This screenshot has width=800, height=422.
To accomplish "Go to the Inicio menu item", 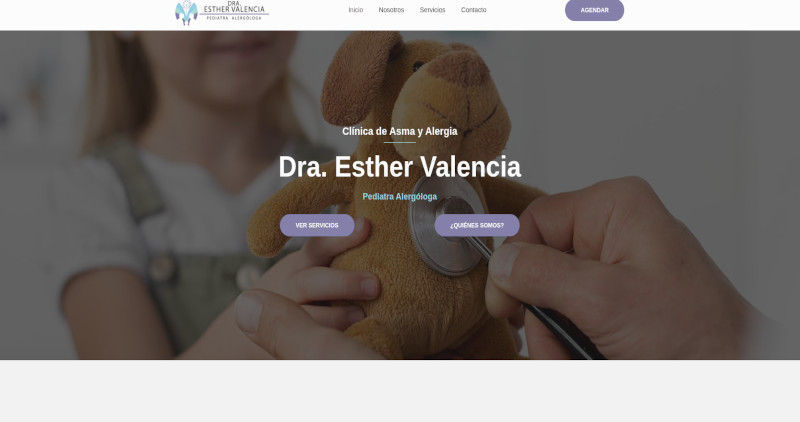I will [x=356, y=10].
